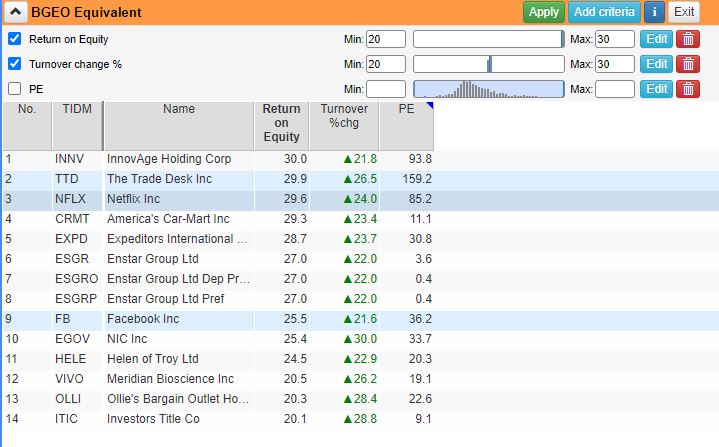Click the PE distribution histogram slider
Screen dimensions: 719x447
click(x=489, y=88)
